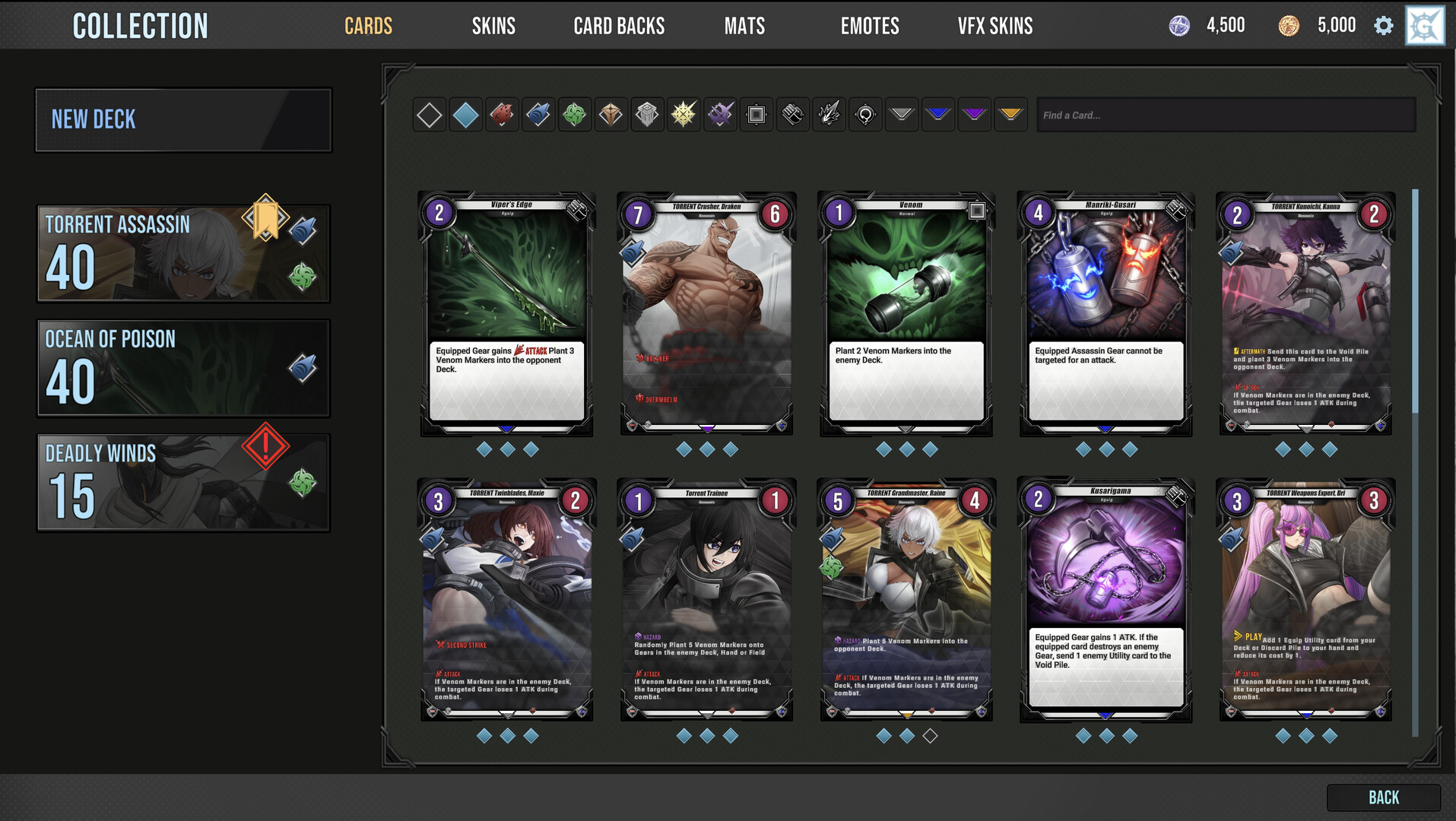Open the DEADLY WINDS deck with warning icon
This screenshot has width=1456, height=821.
[x=182, y=481]
